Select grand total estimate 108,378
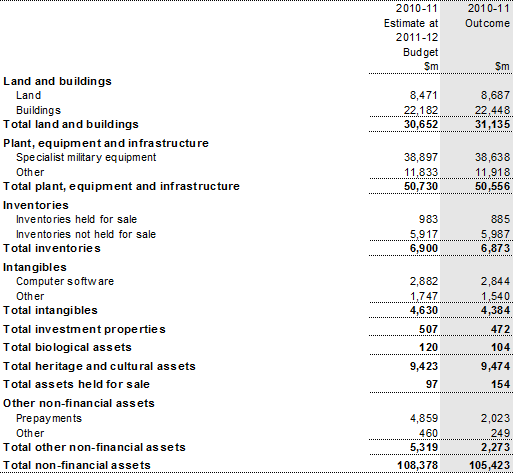The width and height of the screenshot is (513, 473). pyautogui.click(x=418, y=465)
